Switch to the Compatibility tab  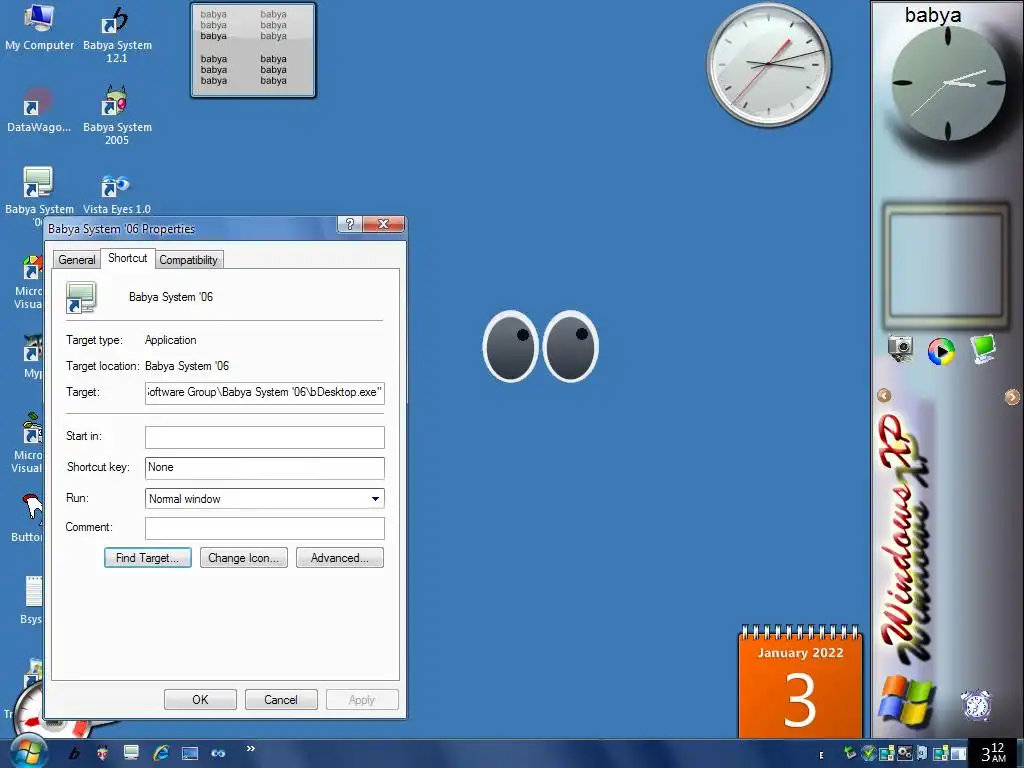pyautogui.click(x=189, y=259)
